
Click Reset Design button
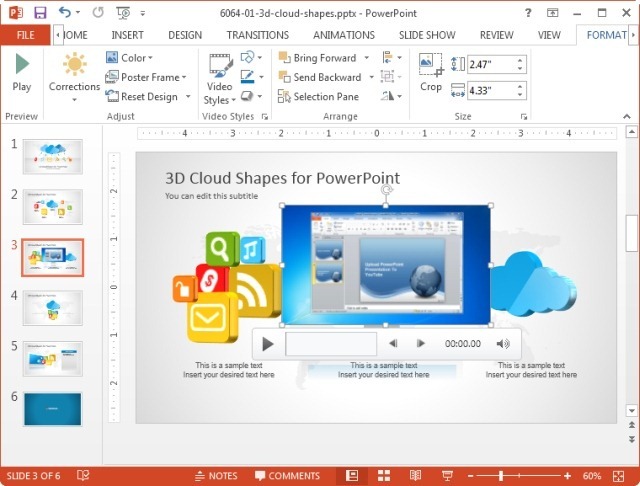tap(142, 97)
